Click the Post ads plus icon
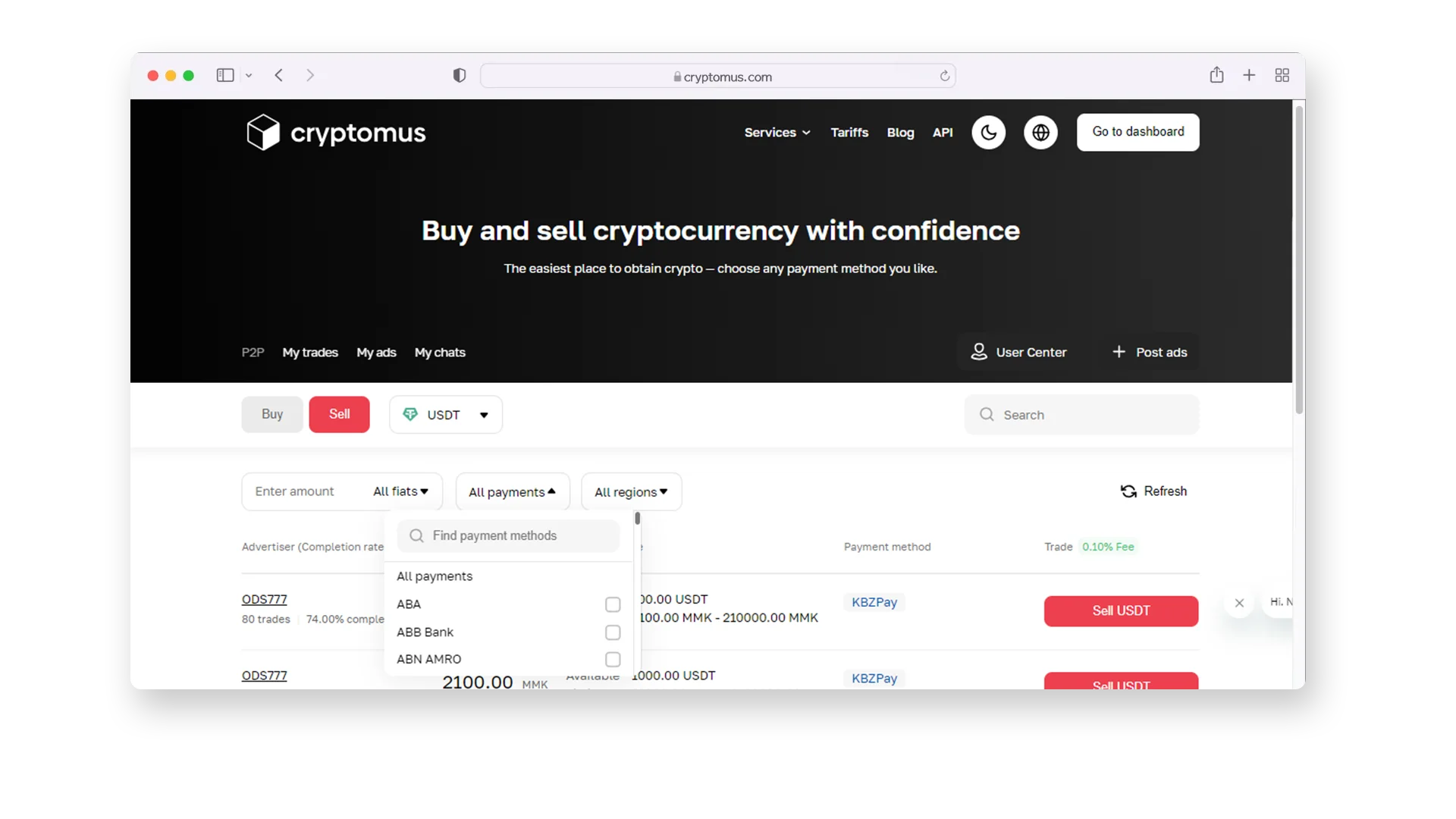The image size is (1456, 819). coord(1119,352)
